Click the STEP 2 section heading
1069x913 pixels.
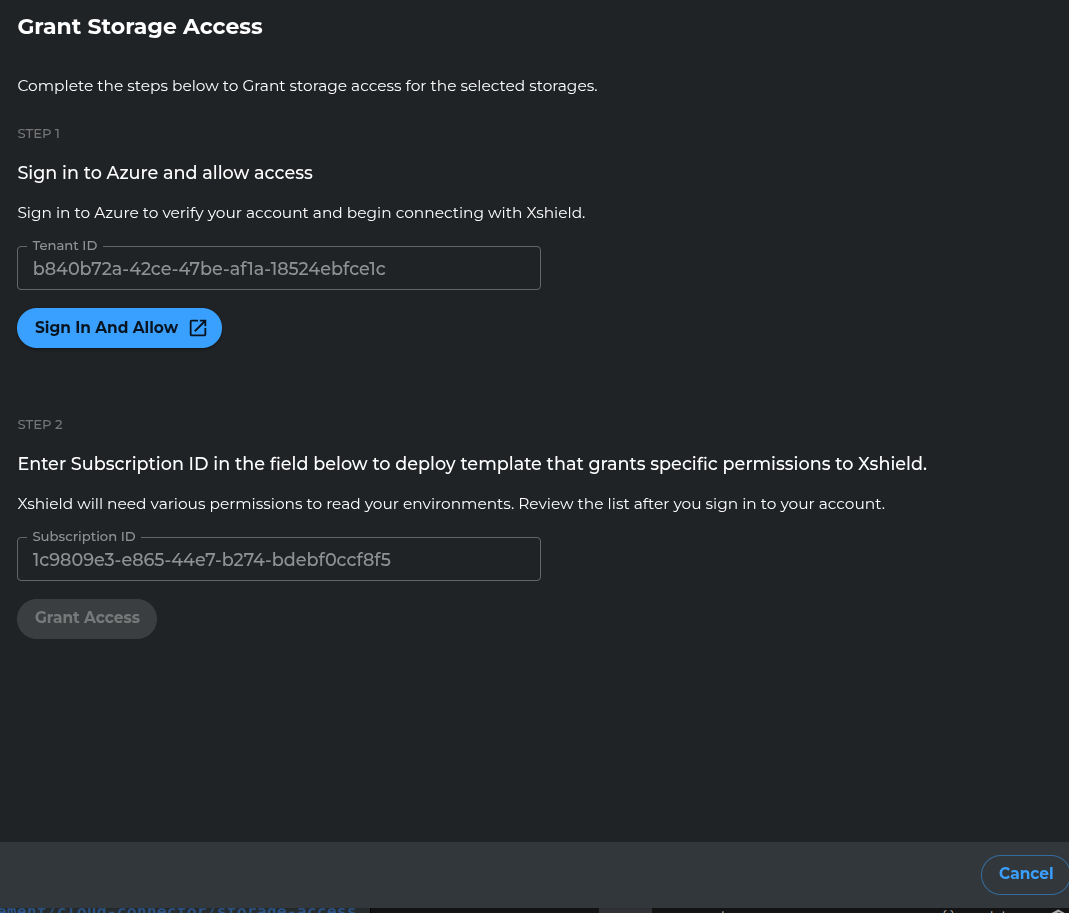(40, 424)
